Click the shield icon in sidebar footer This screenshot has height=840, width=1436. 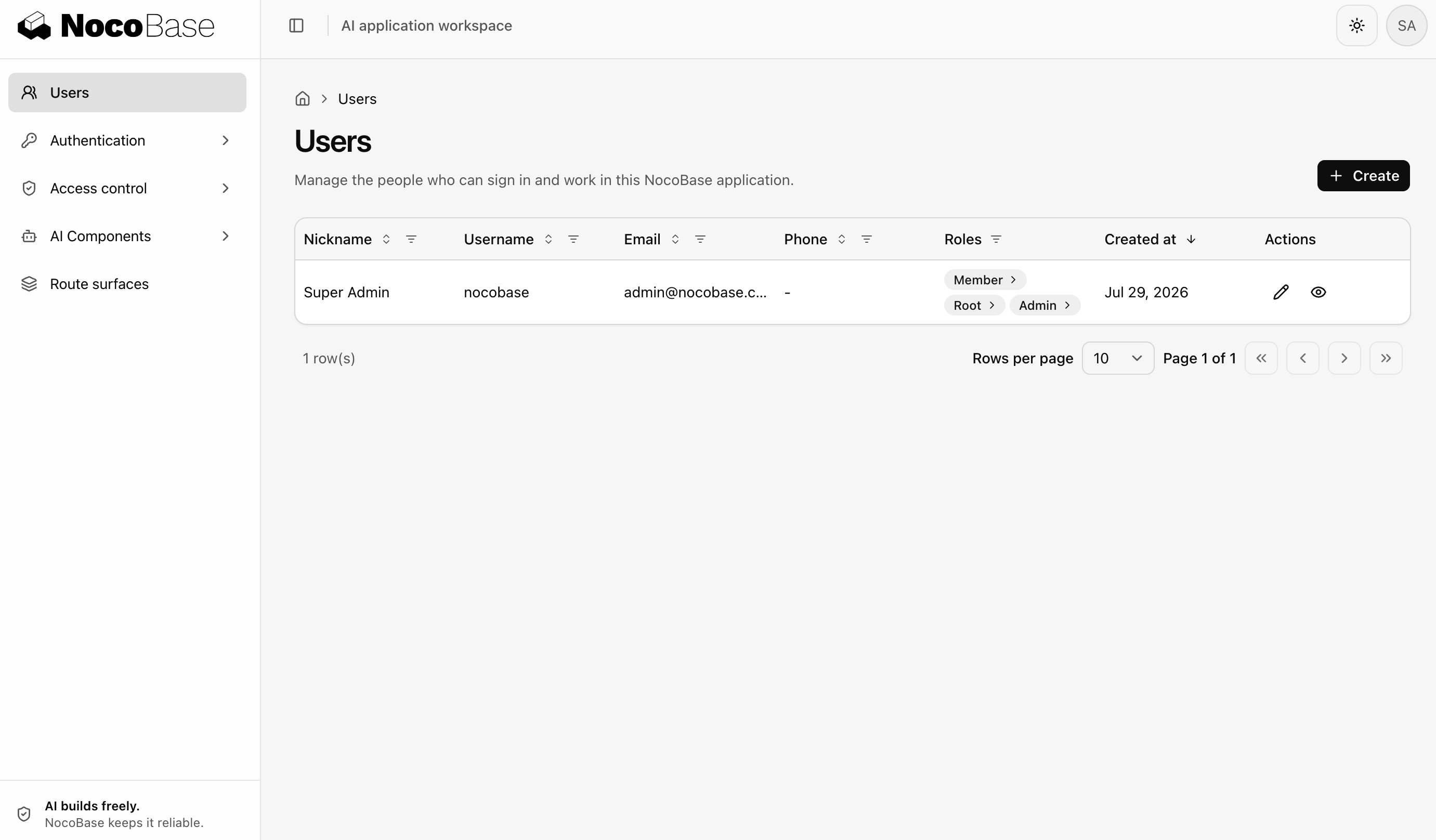coord(24,814)
